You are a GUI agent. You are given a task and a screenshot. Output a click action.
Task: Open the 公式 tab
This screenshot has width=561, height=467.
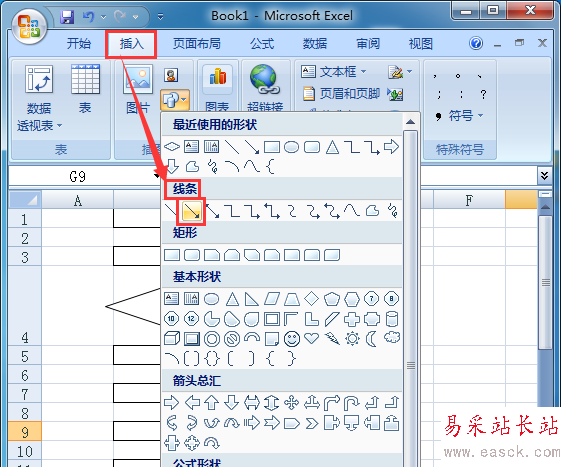262,44
